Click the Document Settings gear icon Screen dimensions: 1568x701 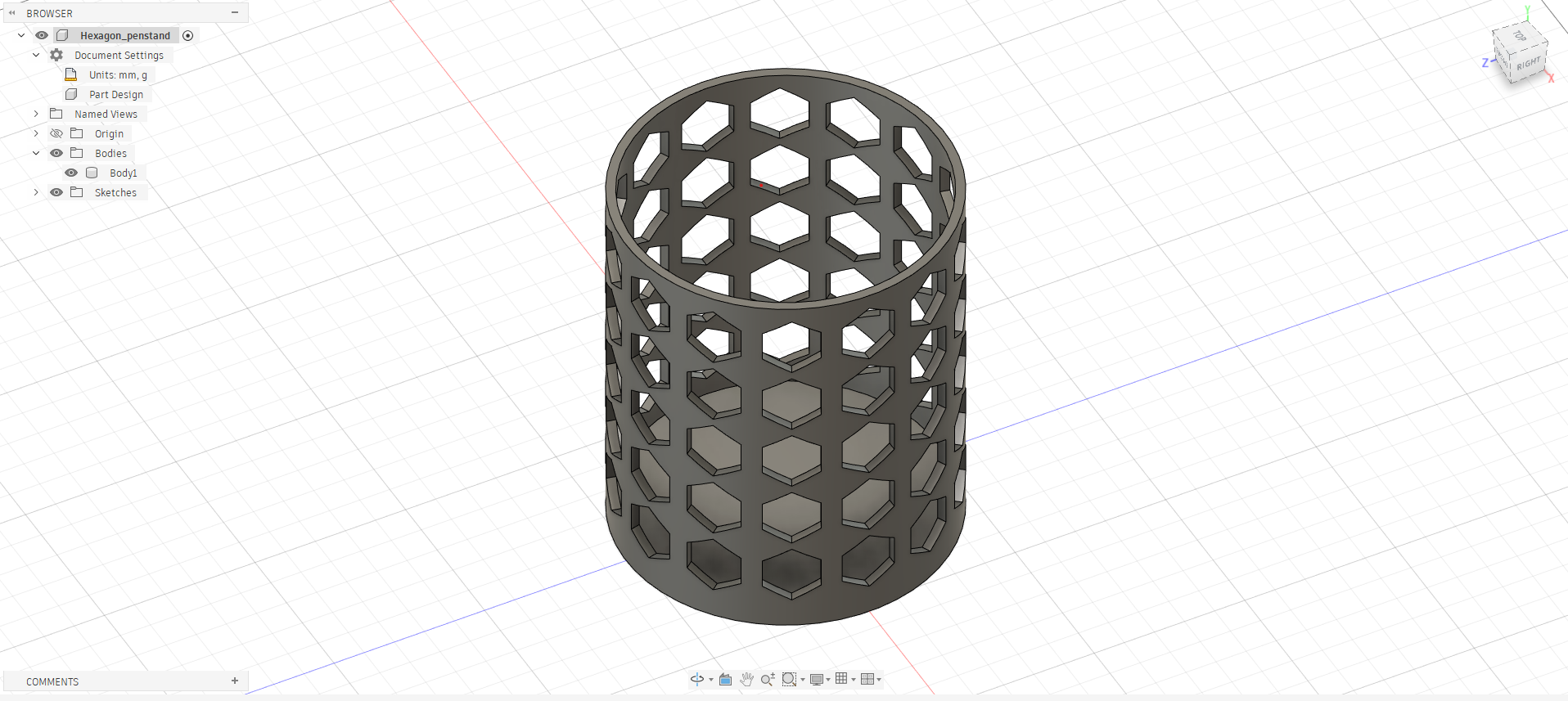coord(56,55)
